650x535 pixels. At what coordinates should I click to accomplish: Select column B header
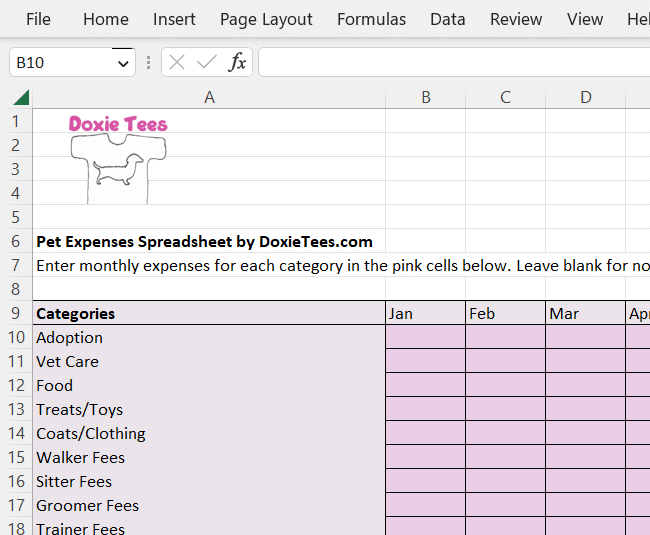pyautogui.click(x=426, y=97)
